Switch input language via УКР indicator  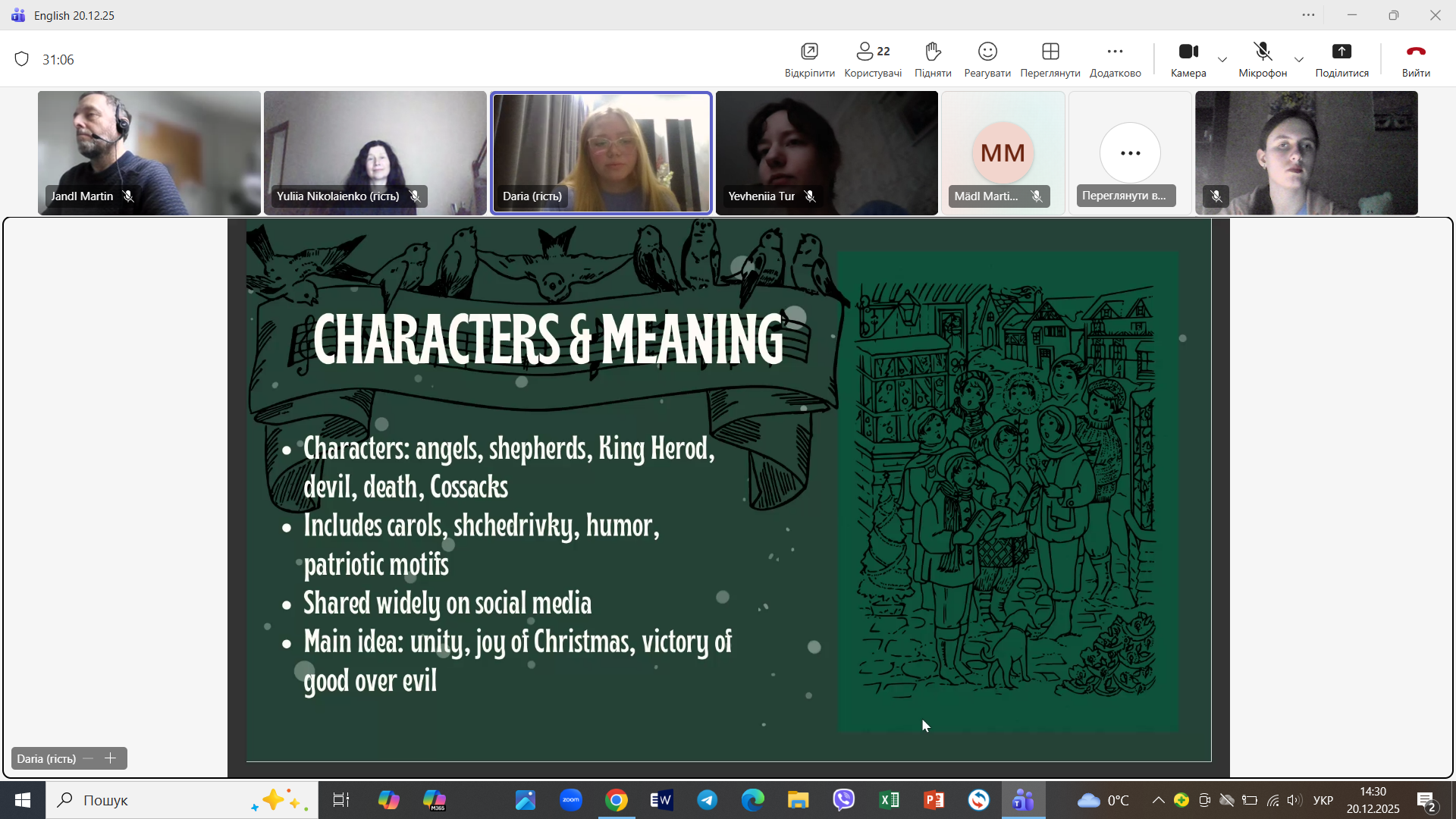click(1323, 800)
